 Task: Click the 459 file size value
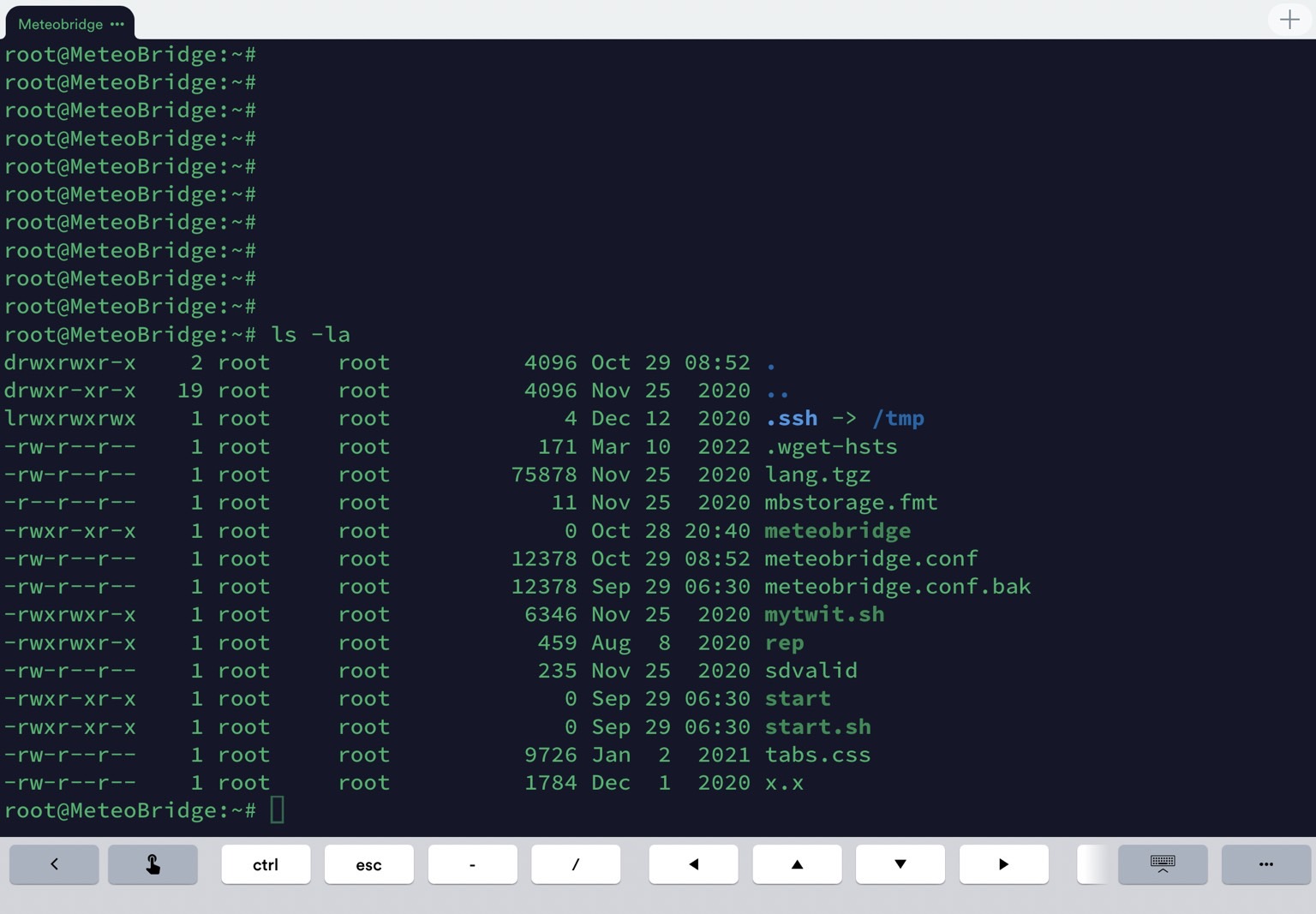click(x=558, y=642)
